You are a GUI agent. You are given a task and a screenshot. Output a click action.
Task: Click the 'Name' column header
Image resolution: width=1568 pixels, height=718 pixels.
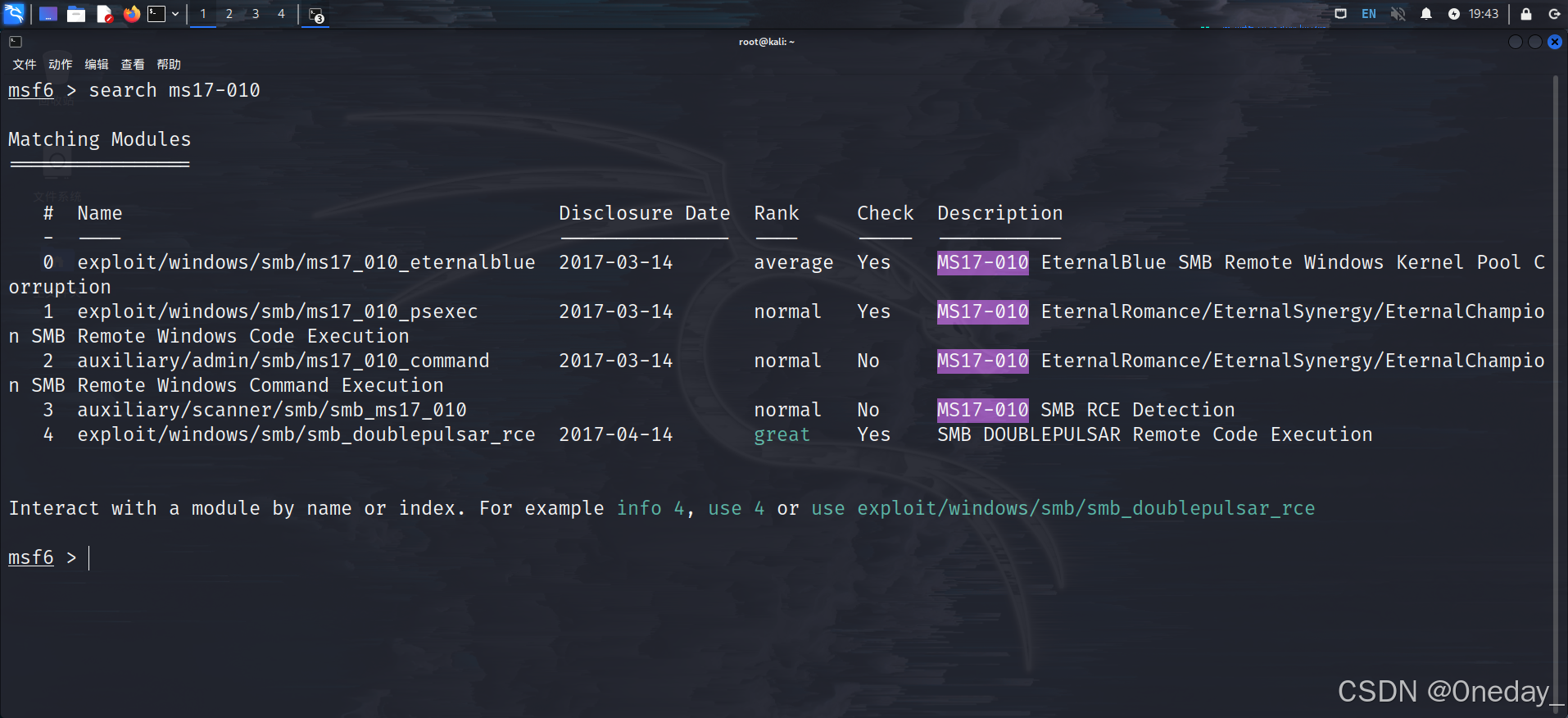tap(100, 213)
